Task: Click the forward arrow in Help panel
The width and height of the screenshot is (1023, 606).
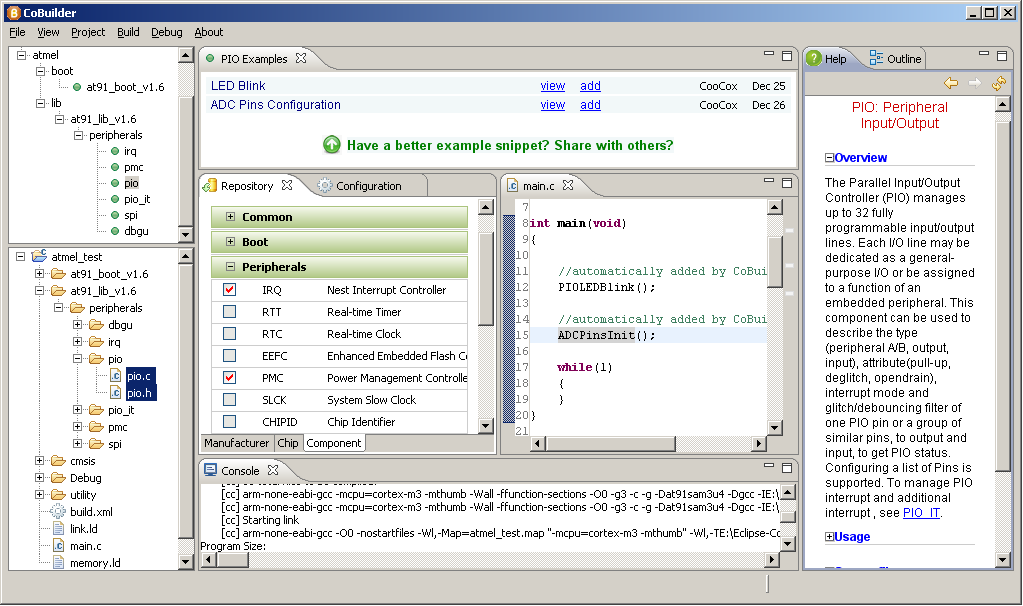Action: pos(975,83)
